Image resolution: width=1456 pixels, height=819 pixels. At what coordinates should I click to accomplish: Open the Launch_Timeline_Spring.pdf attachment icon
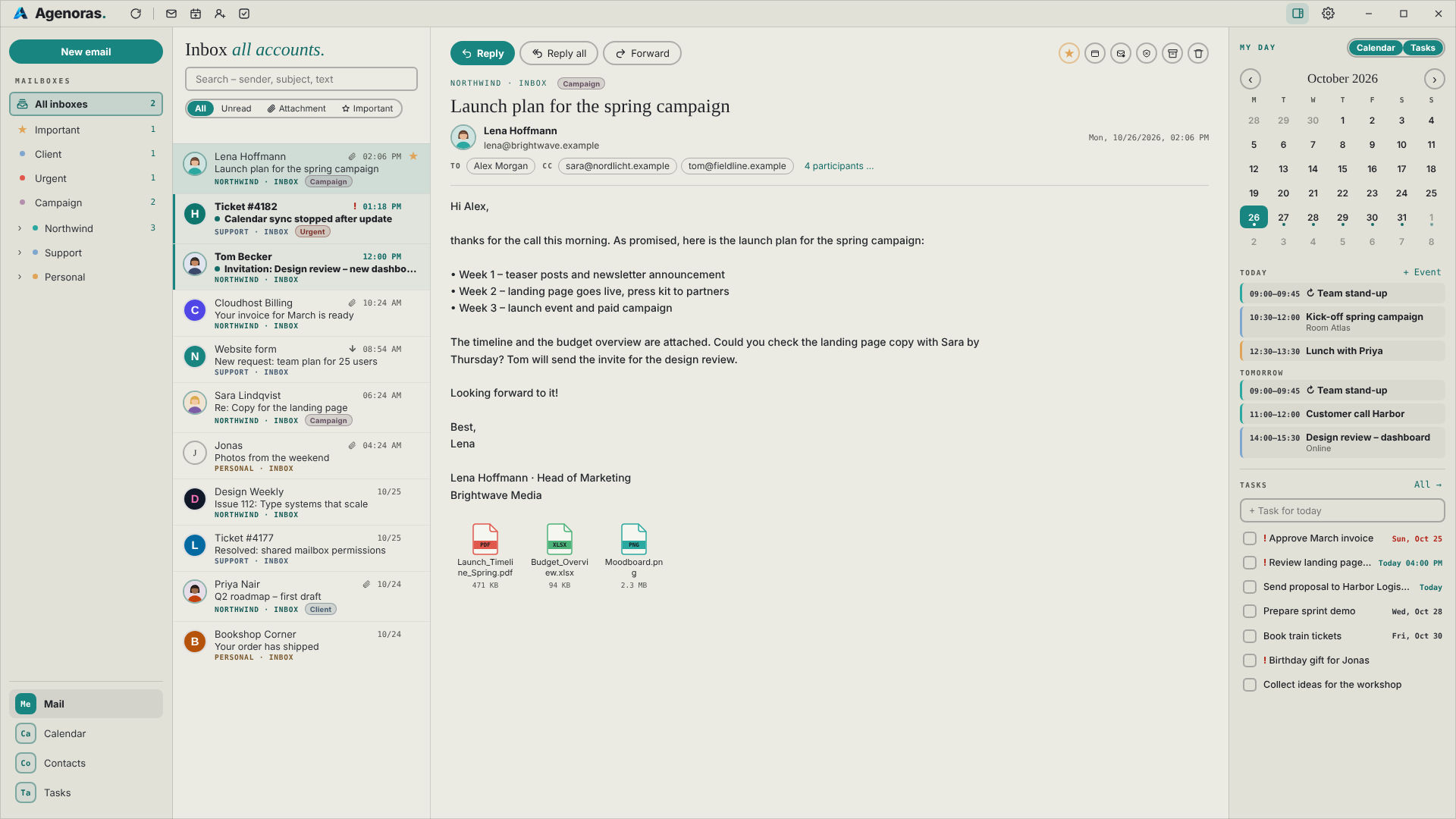(x=485, y=539)
